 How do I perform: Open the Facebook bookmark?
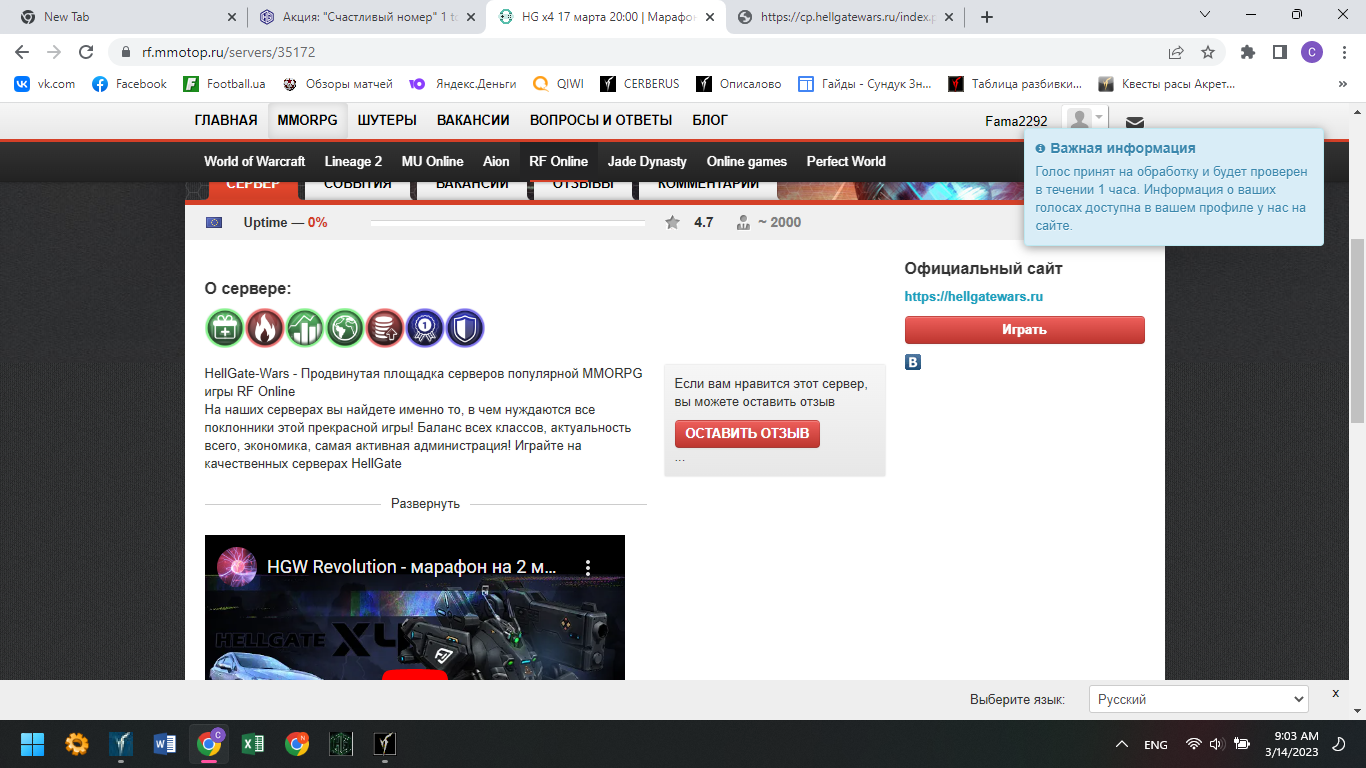(x=129, y=84)
